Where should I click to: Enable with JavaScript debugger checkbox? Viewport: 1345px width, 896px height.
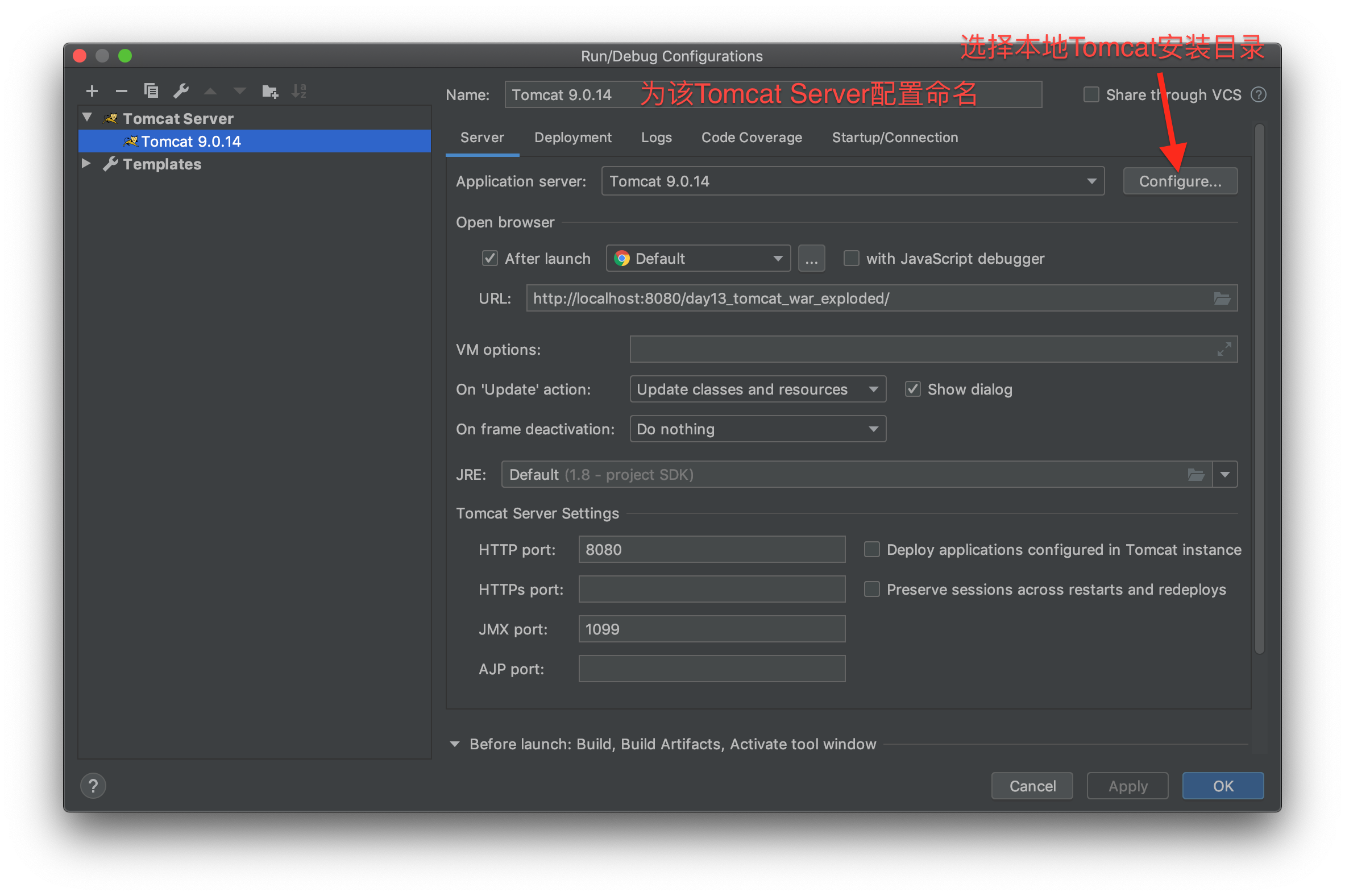[852, 258]
